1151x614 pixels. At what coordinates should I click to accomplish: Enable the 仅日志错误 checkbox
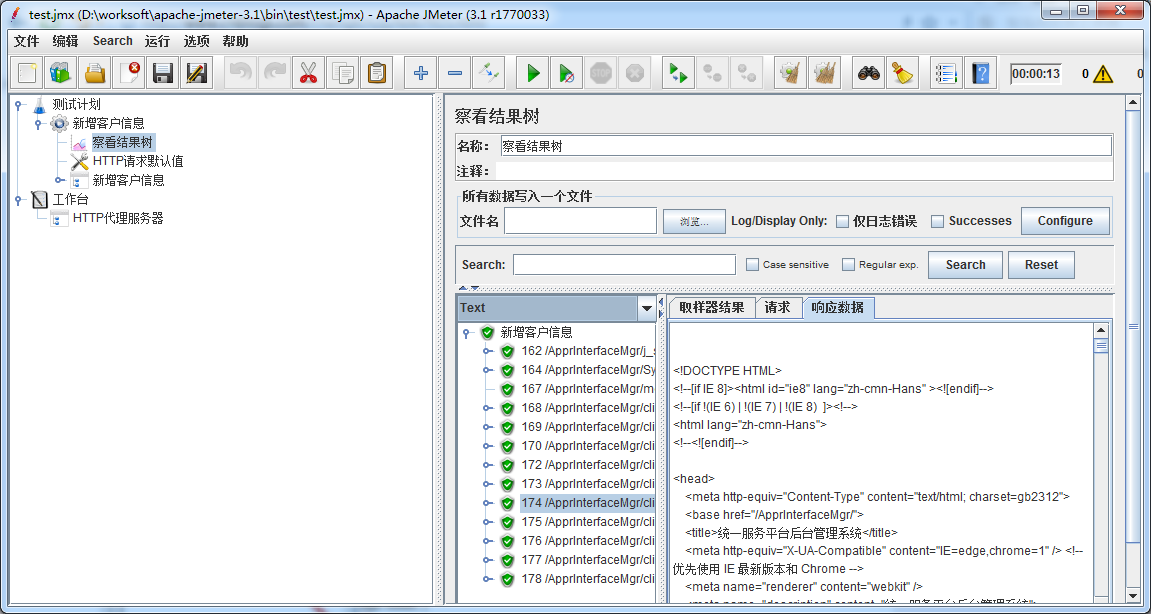click(843, 221)
